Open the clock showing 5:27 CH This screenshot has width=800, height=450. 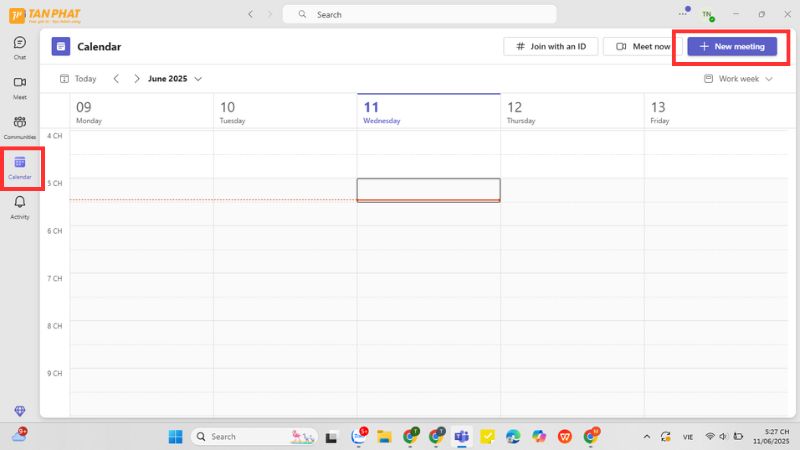point(771,436)
